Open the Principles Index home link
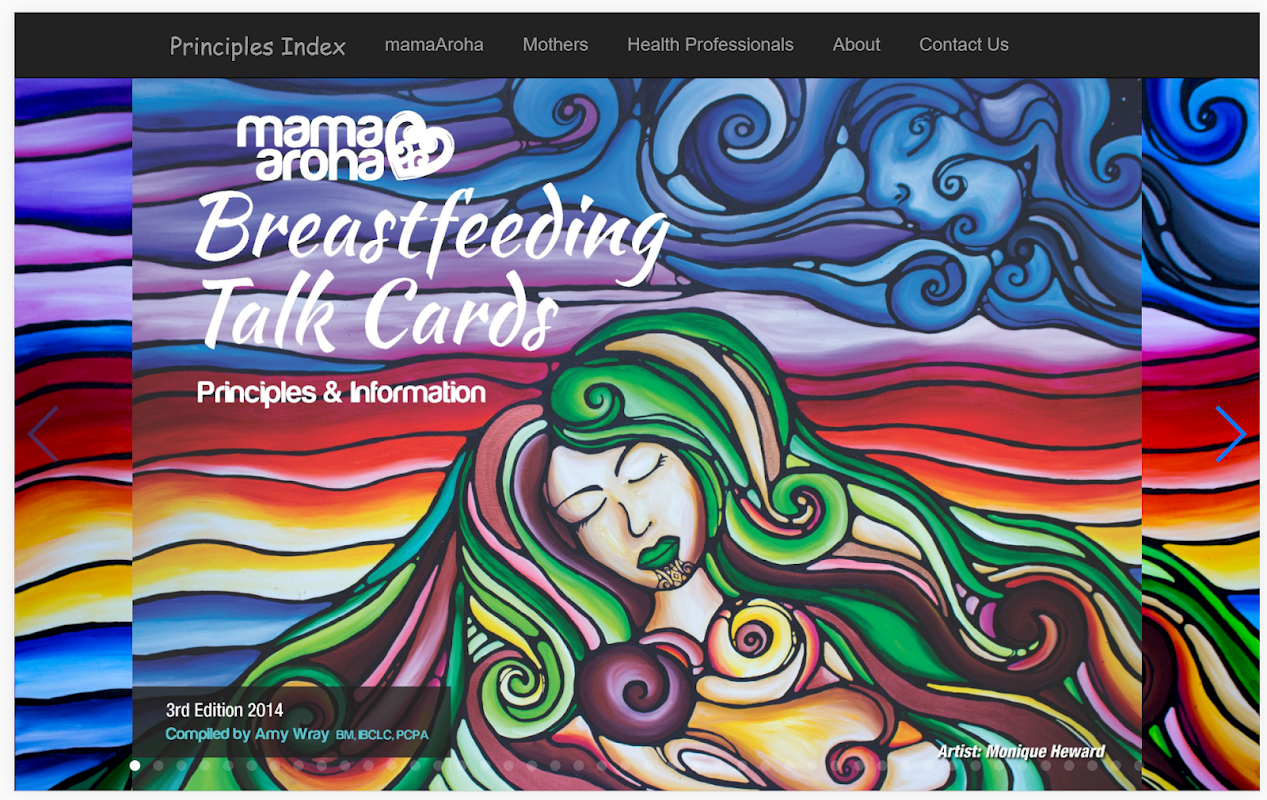1267x800 pixels. [x=258, y=46]
